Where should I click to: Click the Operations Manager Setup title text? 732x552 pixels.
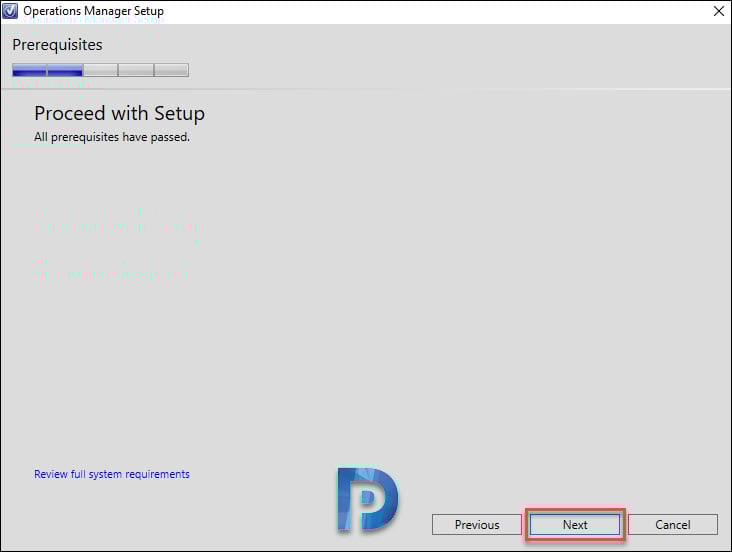coord(93,11)
